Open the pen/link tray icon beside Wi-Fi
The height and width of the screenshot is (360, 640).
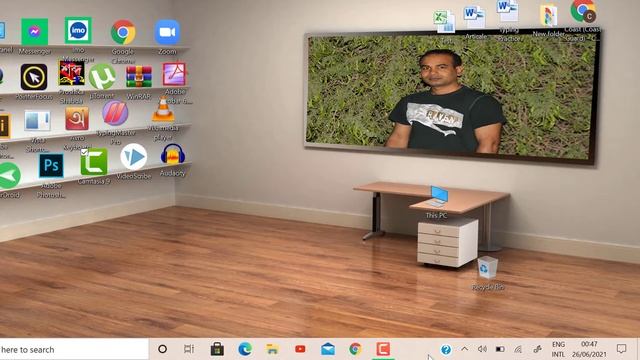click(538, 349)
